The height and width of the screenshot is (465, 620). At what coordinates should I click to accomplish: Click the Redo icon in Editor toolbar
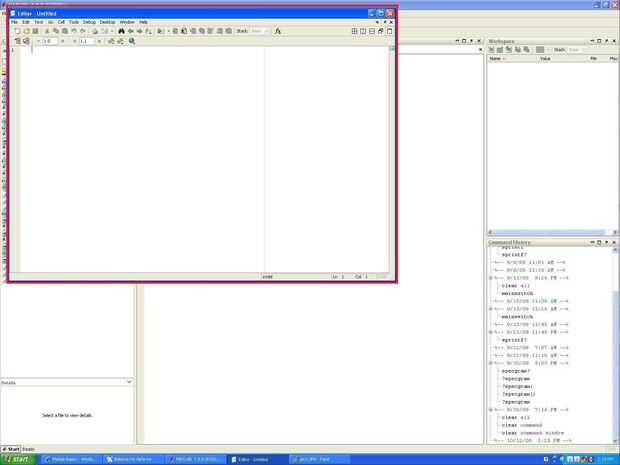(83, 31)
